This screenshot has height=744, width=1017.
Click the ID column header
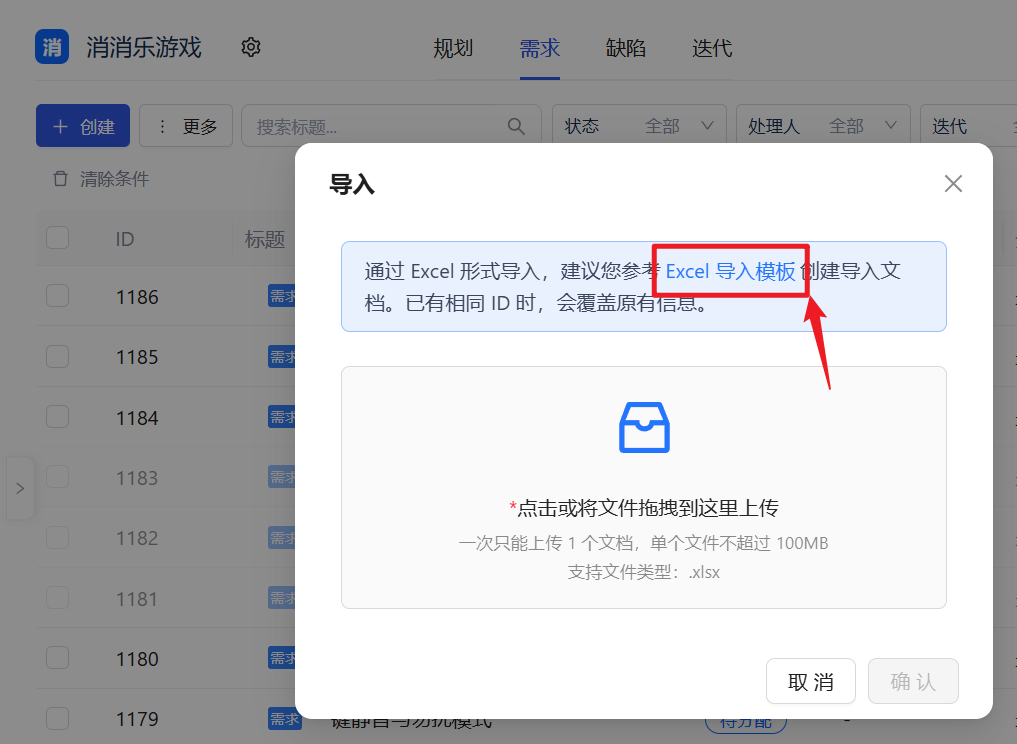pyautogui.click(x=125, y=239)
